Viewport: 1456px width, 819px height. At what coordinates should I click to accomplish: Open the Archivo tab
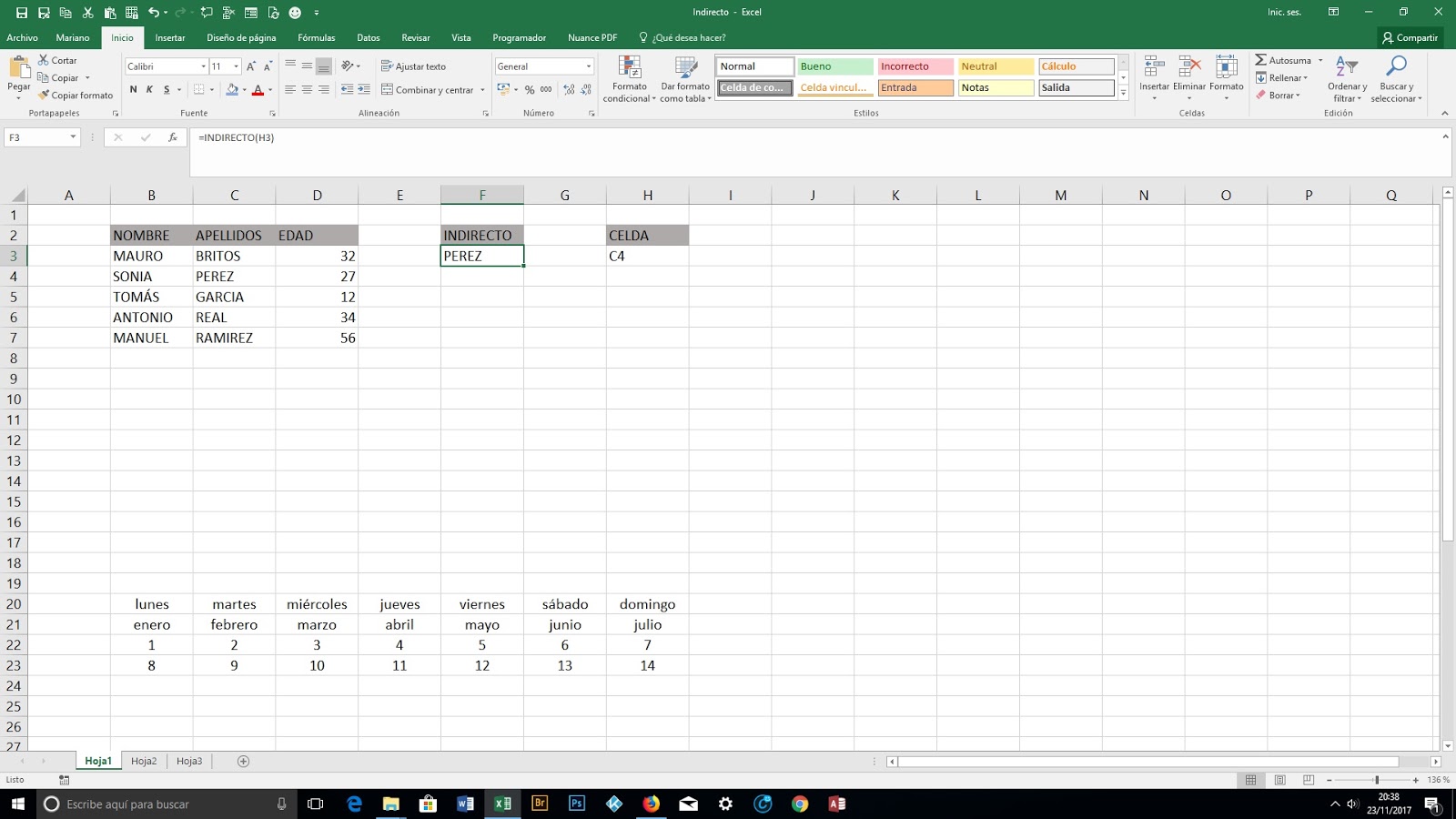[x=22, y=37]
